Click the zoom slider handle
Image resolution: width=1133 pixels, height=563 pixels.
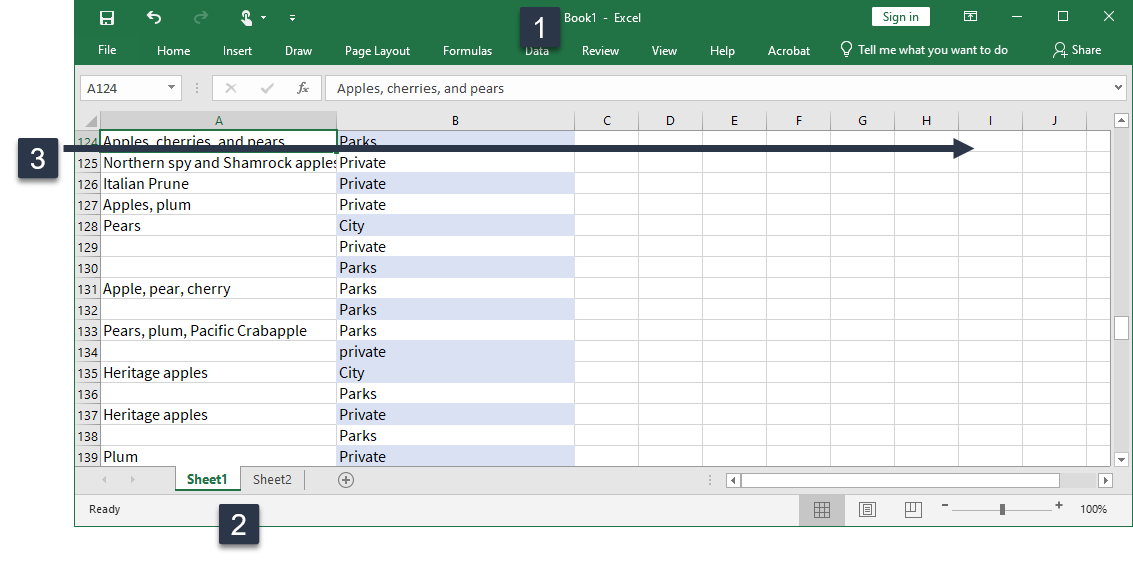click(1002, 510)
